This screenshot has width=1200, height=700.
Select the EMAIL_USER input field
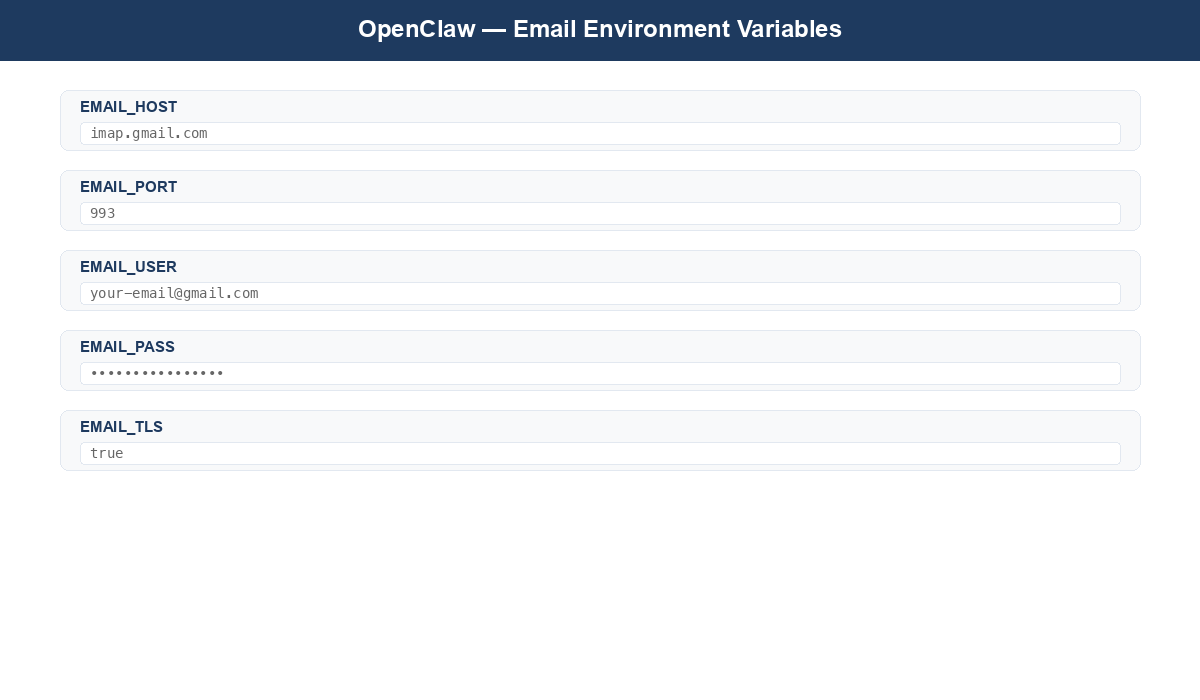point(600,293)
